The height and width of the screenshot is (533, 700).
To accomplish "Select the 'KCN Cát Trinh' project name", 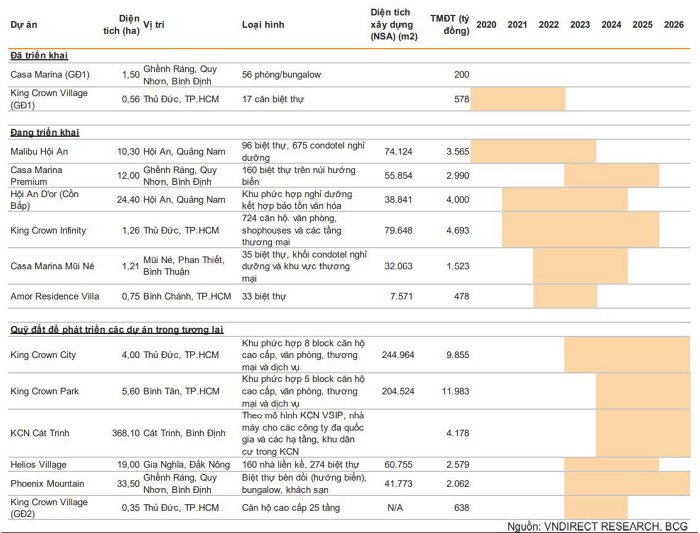I will pyautogui.click(x=40, y=433).
